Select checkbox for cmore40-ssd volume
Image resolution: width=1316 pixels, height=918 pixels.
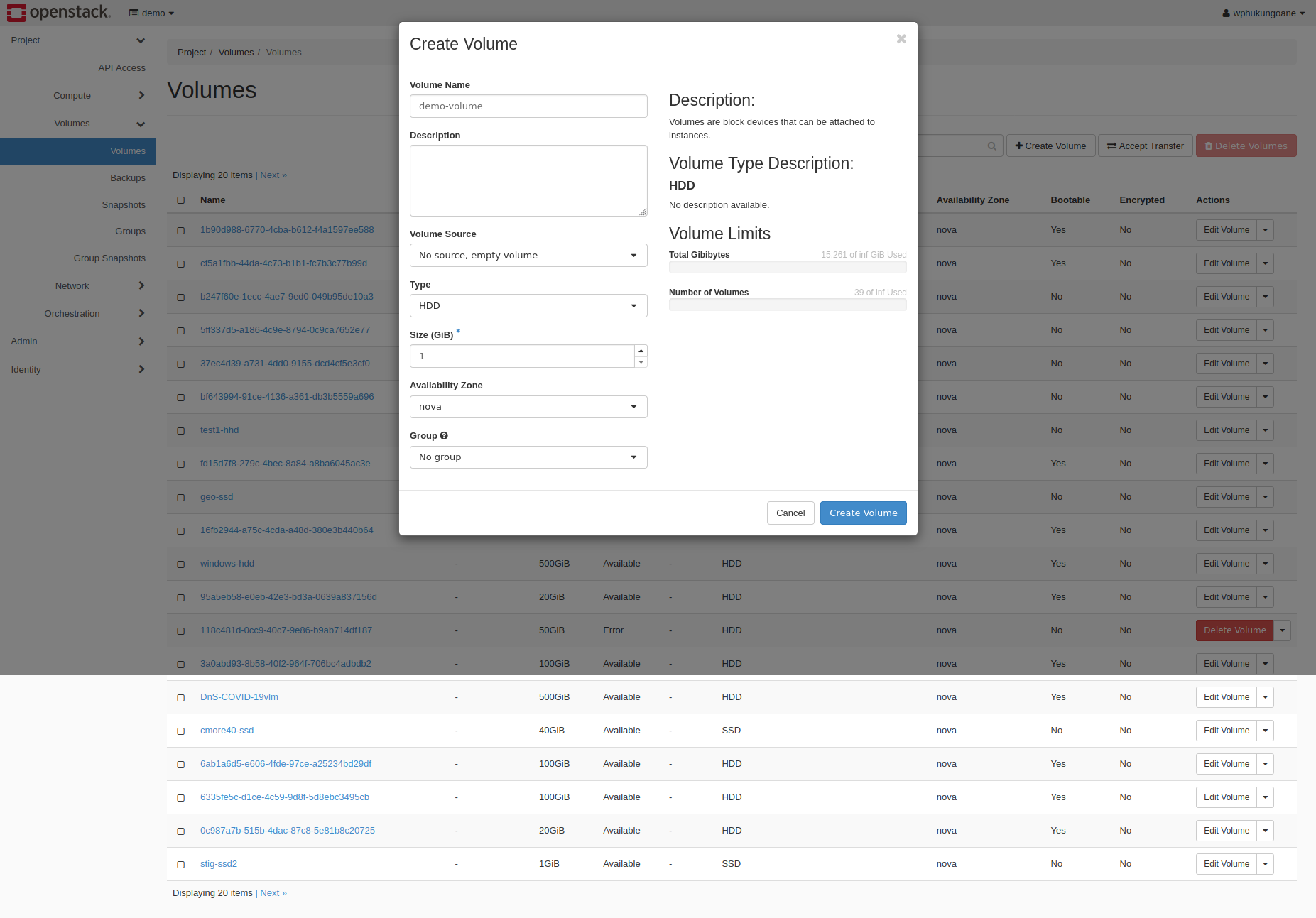click(181, 731)
